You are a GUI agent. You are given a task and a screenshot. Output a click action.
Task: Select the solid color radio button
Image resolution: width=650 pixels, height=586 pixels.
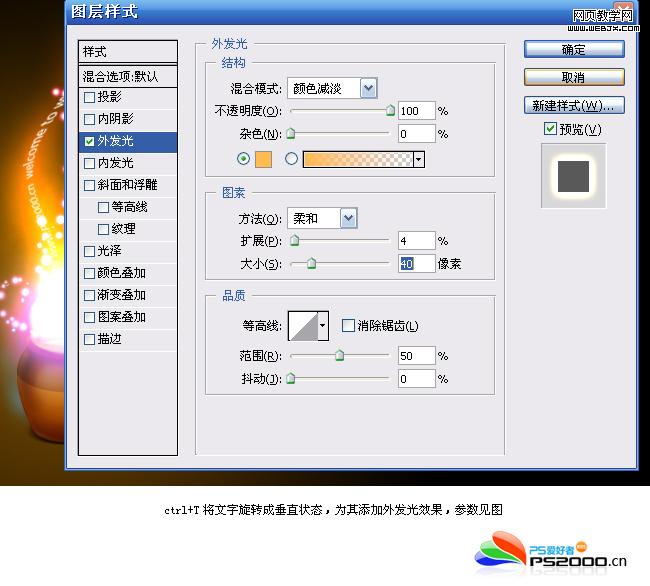pos(243,159)
